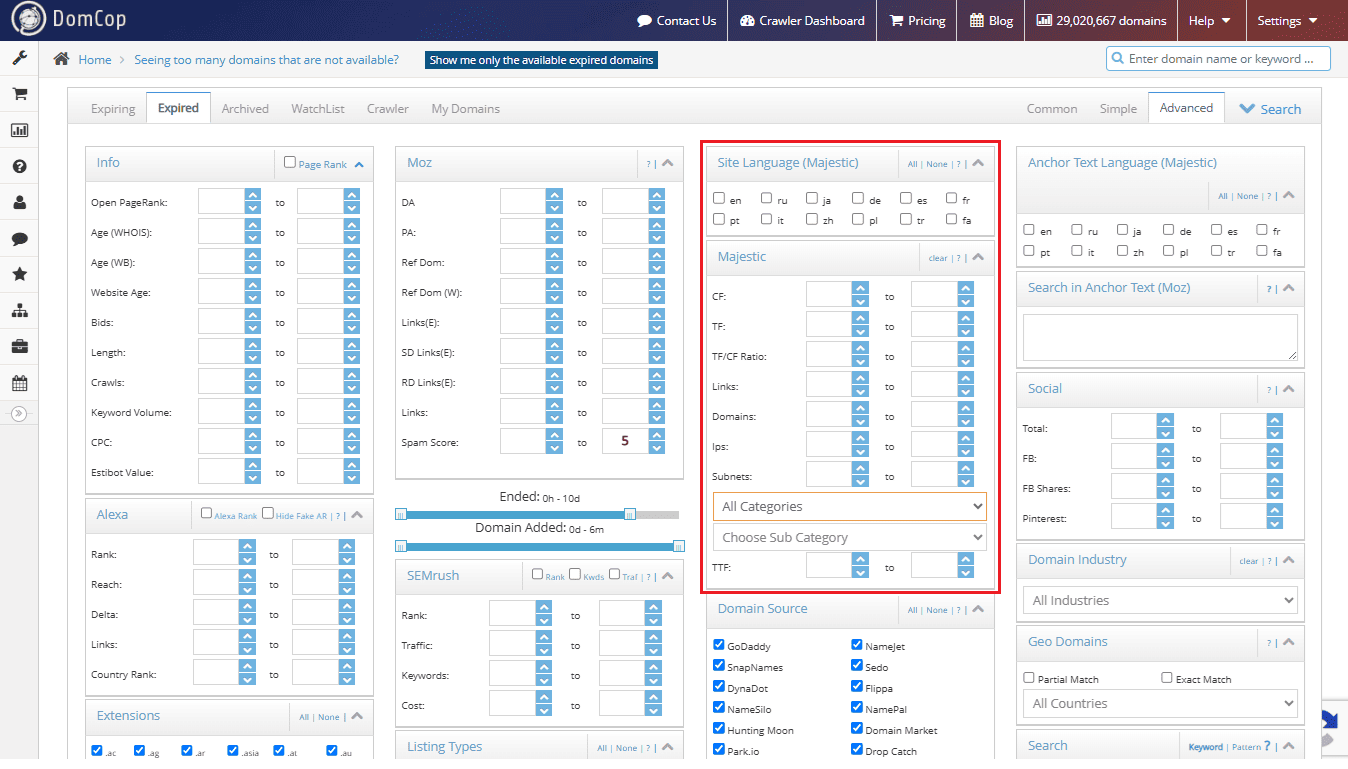Toggle SEMrush Kwds checkbox
The image size is (1348, 769).
click(575, 574)
